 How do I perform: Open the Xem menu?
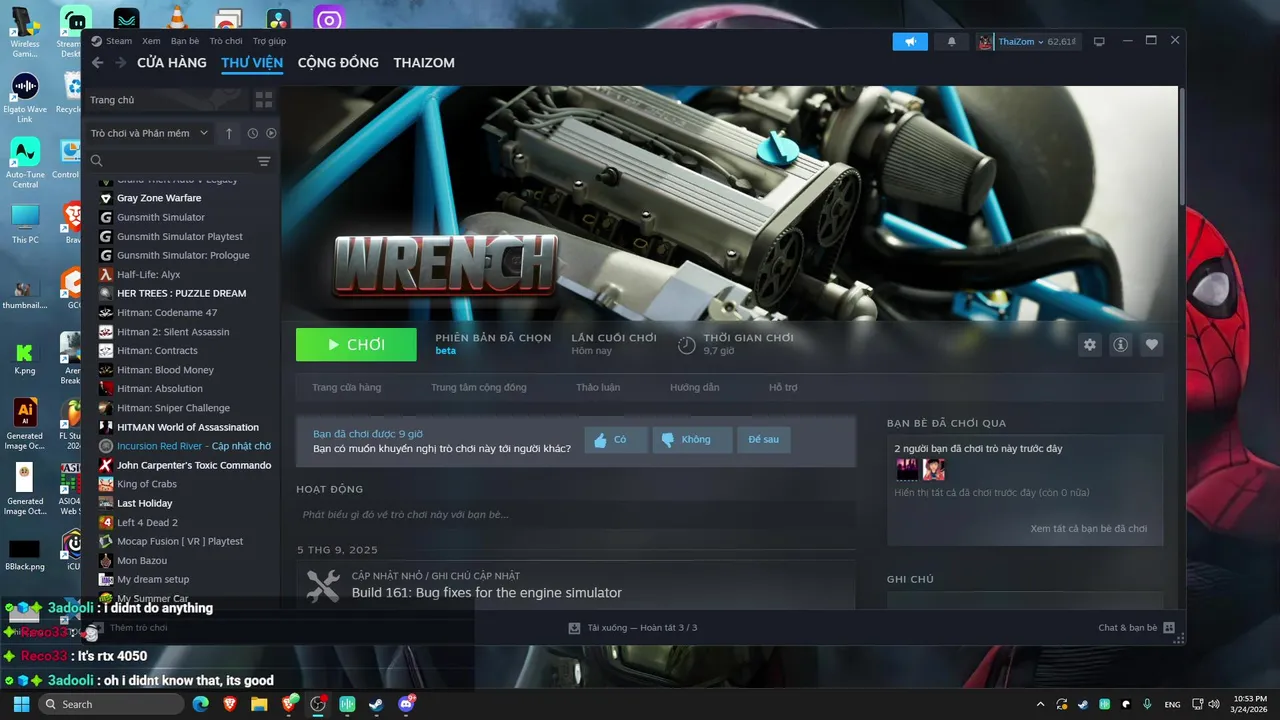(x=151, y=41)
